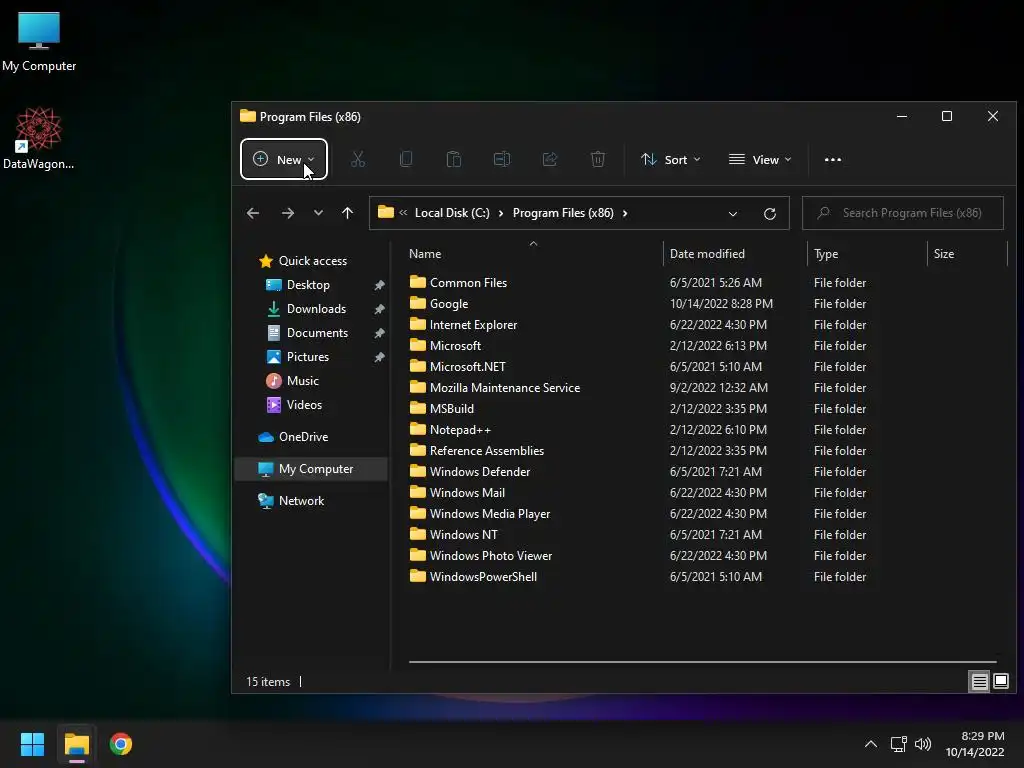Screen dimensions: 1024x768
Task: Select the DataWagon desktop shortcut
Action: point(39,138)
